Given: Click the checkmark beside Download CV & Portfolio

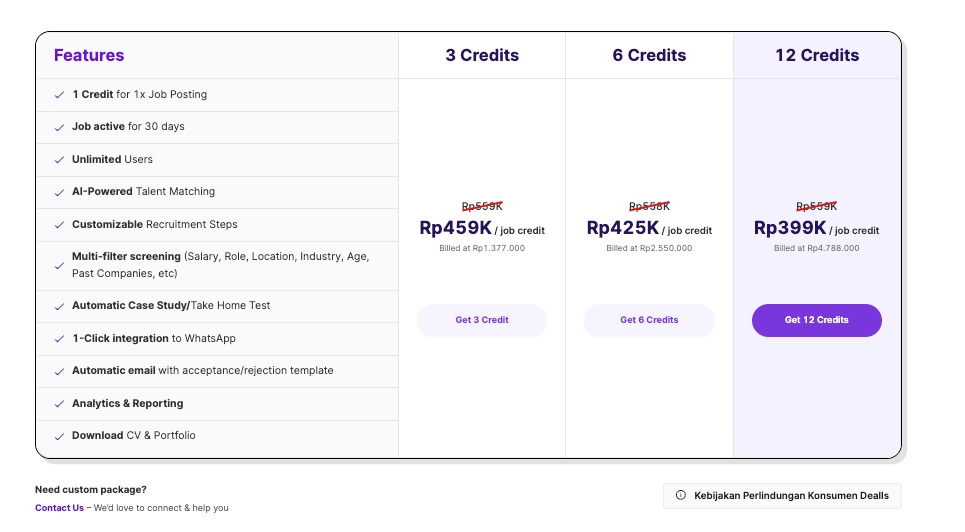Looking at the screenshot, I should pyautogui.click(x=59, y=436).
